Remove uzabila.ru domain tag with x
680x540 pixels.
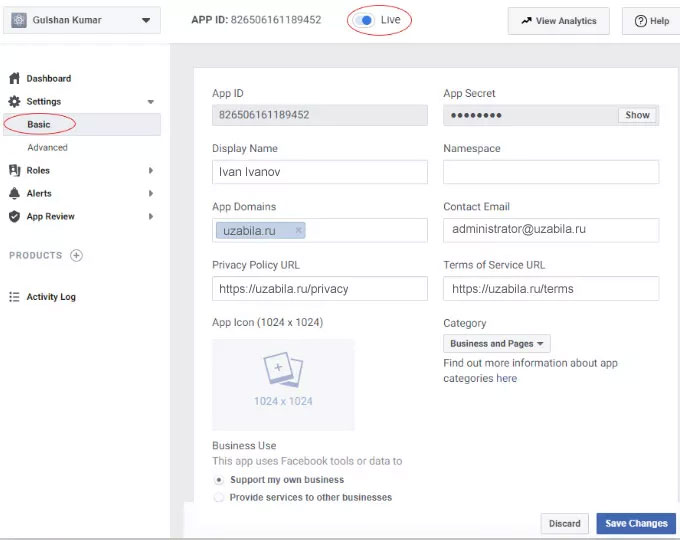point(298,230)
